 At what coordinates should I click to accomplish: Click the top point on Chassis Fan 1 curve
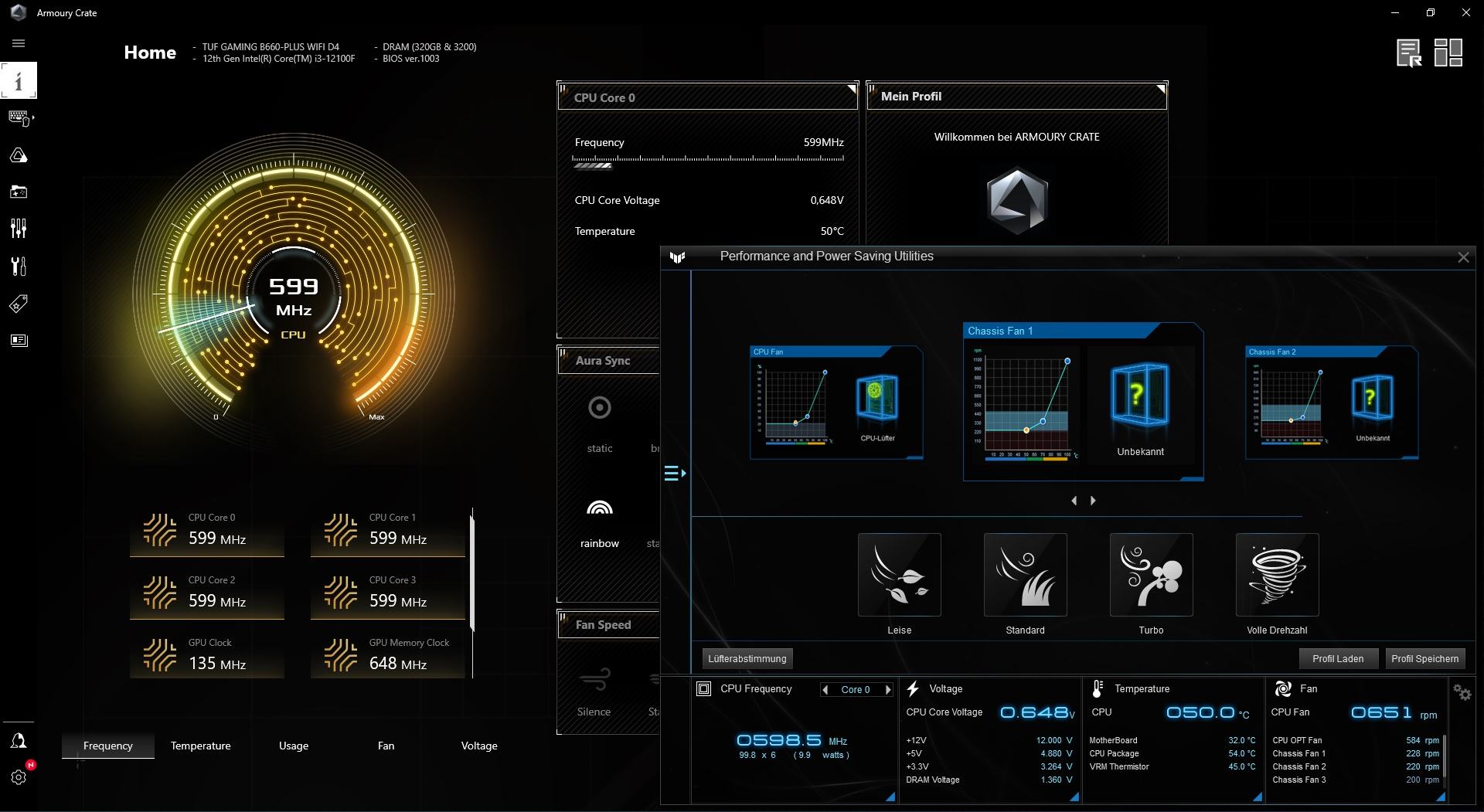1067,361
